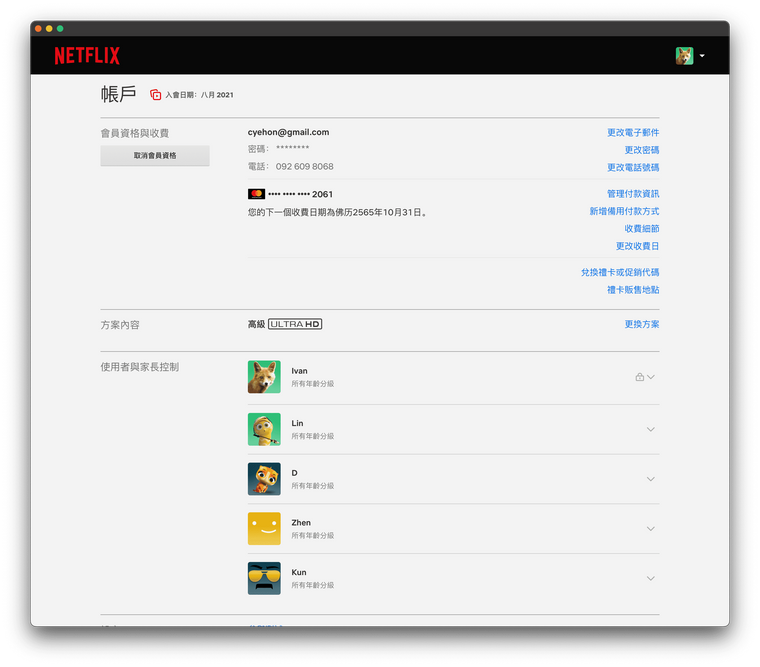Screen dimensions: 760x667
Task: Click the yellow macOS minimize window button
Action: click(49, 29)
